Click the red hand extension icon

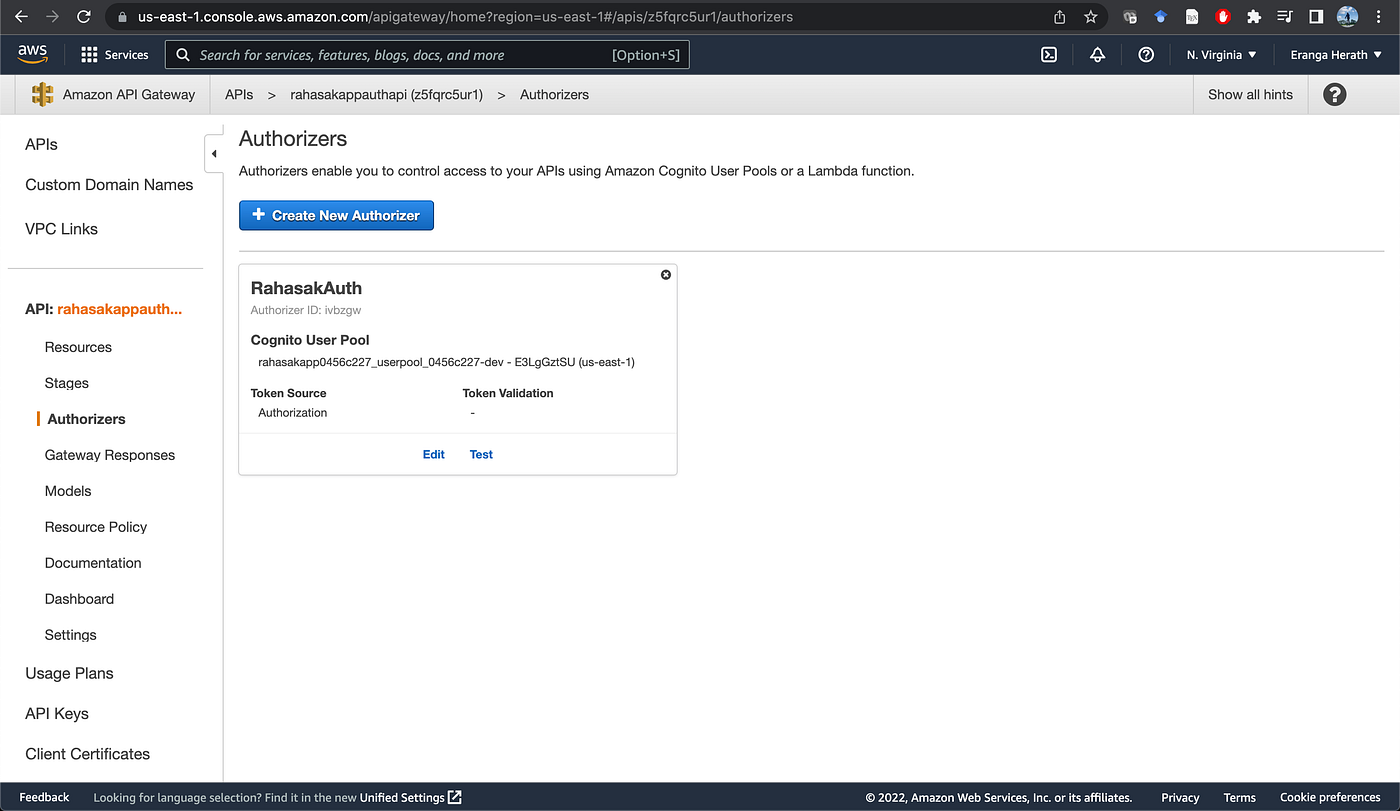click(1222, 17)
